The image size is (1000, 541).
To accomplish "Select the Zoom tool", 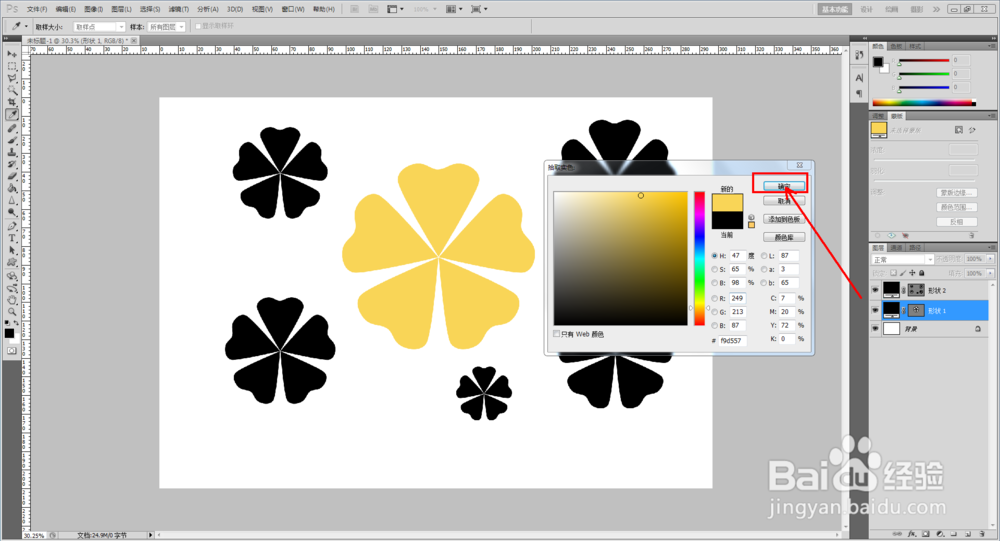I will [x=11, y=313].
